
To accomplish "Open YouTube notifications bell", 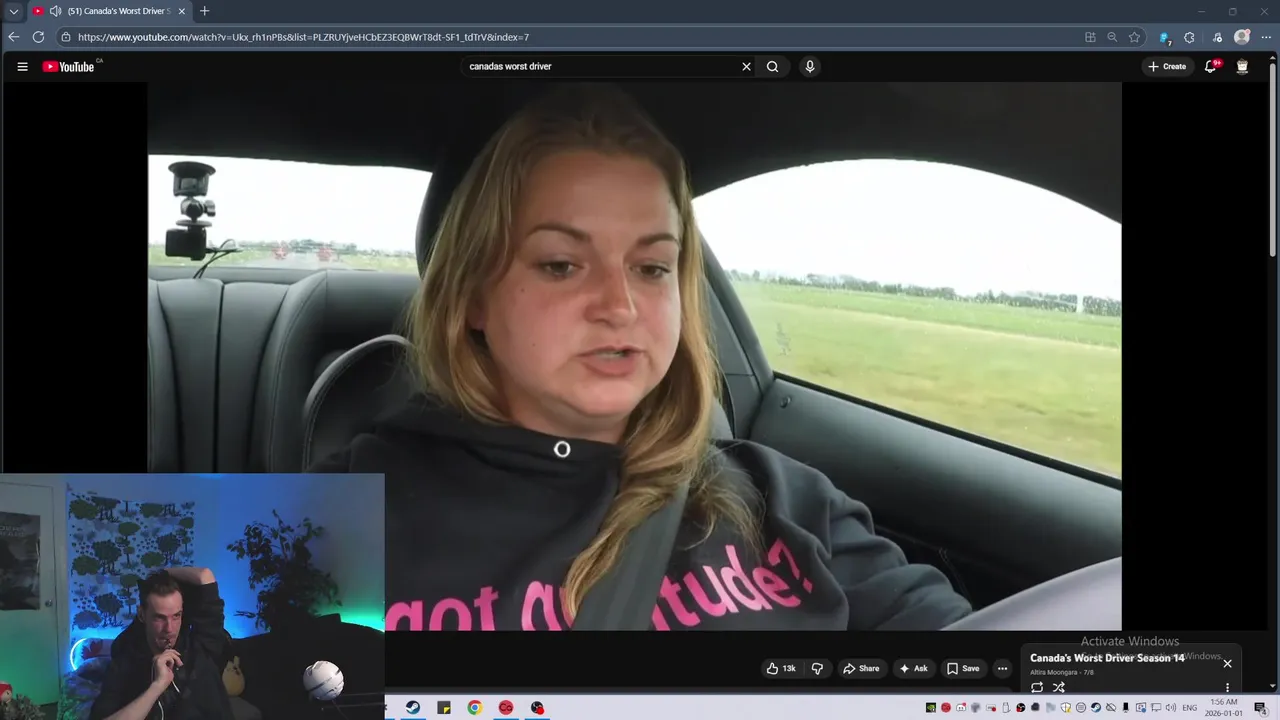I will tap(1210, 67).
